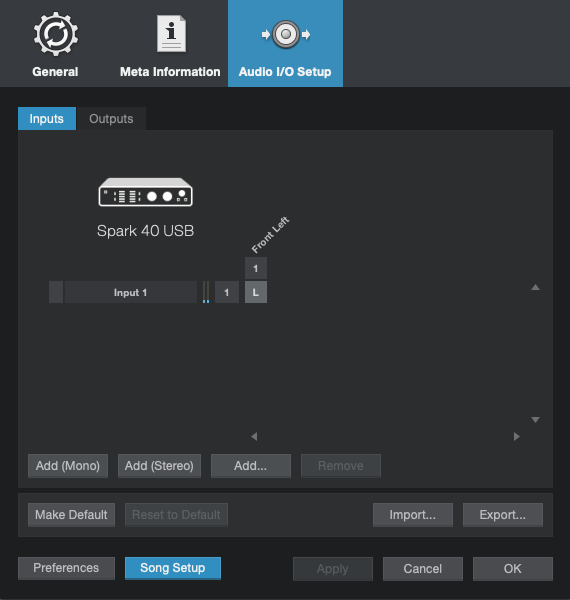This screenshot has height=600, width=570.
Task: Open the Import... dialog
Action: pos(413,515)
